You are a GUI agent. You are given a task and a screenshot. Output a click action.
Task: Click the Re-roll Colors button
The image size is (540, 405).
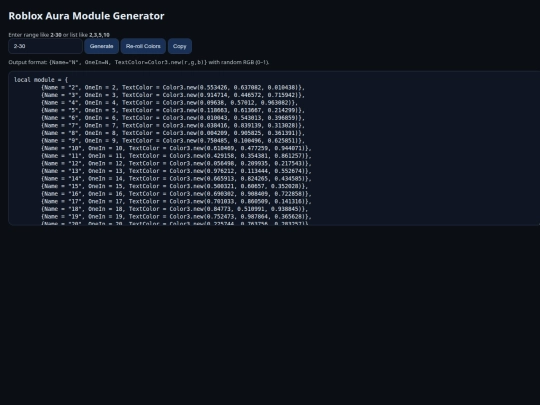pyautogui.click(x=143, y=46)
